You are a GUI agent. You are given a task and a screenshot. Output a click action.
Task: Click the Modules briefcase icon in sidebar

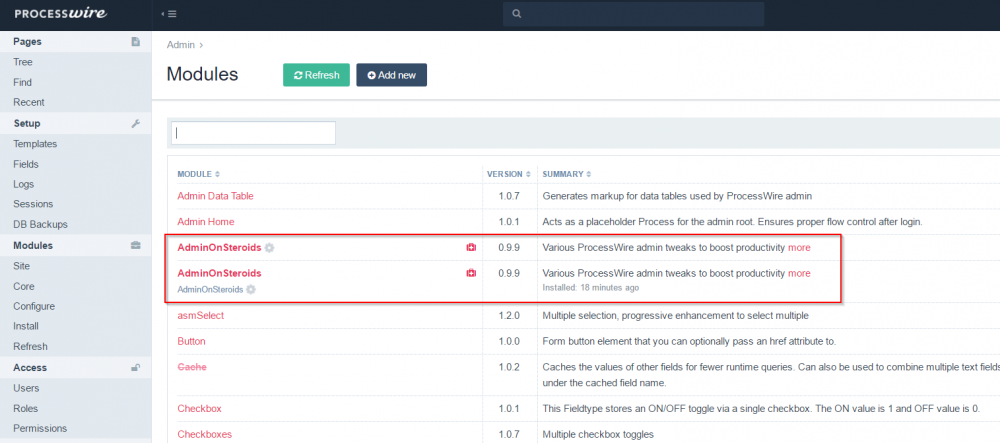coord(135,245)
